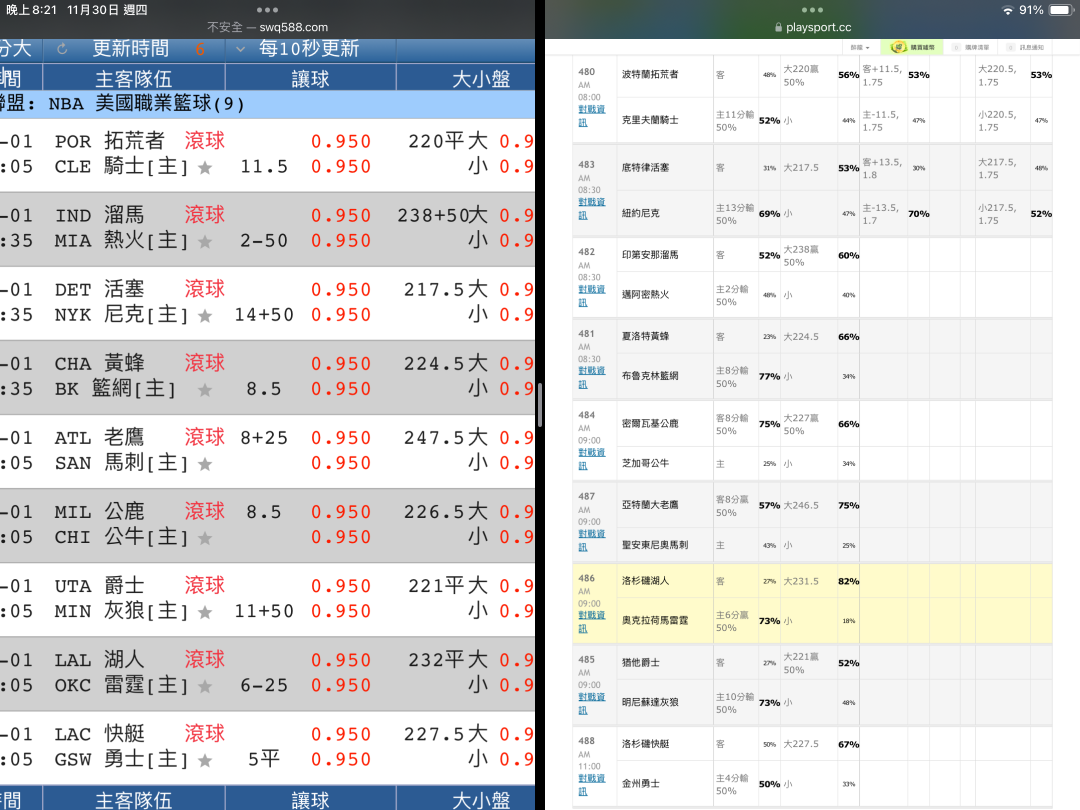This screenshot has height=810, width=1080.
Task: Tap the Wi-Fi status icon
Action: 1008,10
